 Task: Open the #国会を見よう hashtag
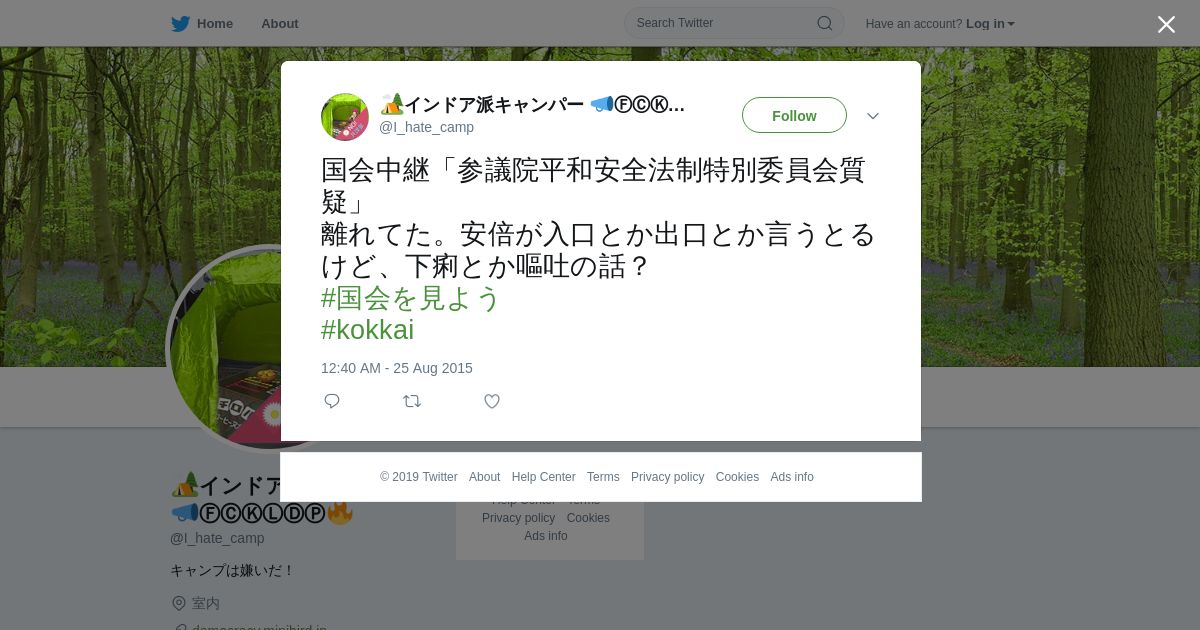[x=410, y=298]
